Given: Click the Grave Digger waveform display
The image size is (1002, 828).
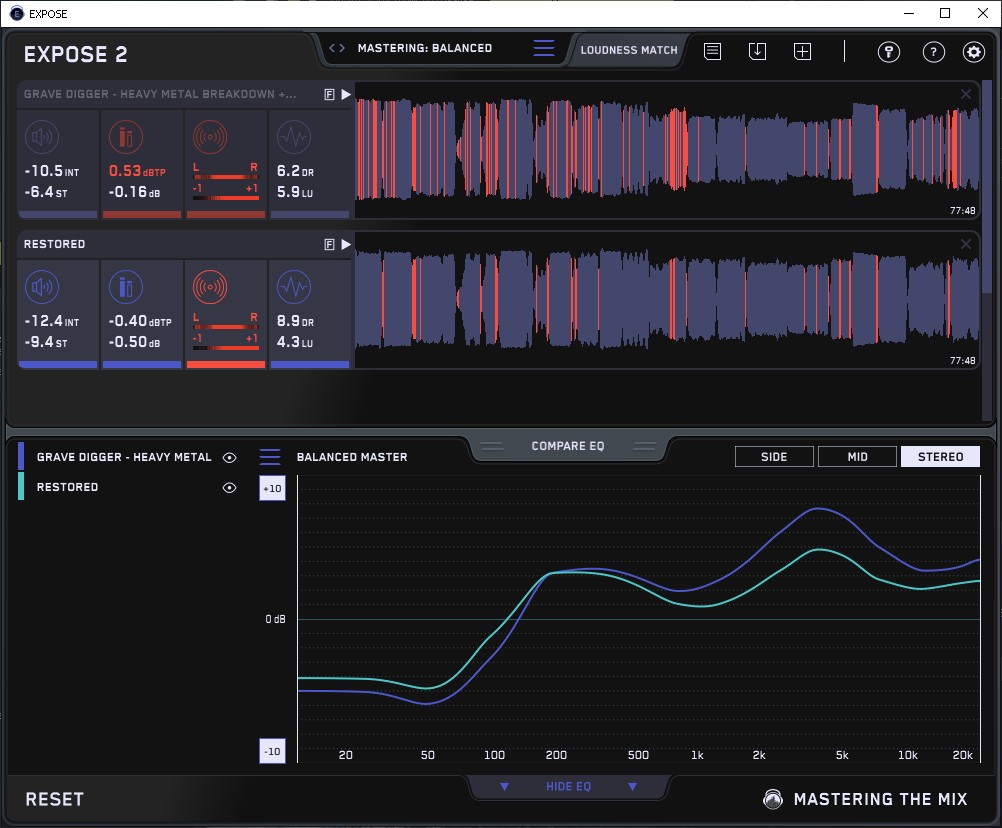Looking at the screenshot, I should 667,150.
